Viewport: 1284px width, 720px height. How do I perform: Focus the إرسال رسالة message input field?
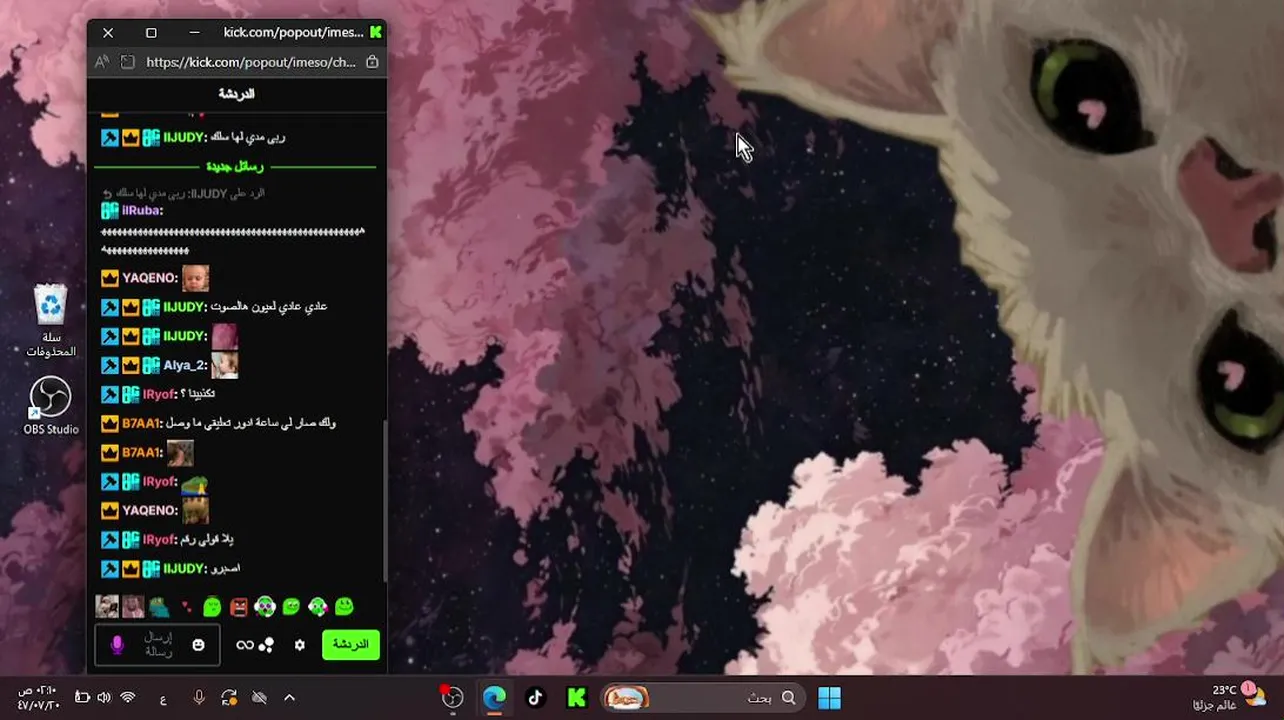coord(157,645)
